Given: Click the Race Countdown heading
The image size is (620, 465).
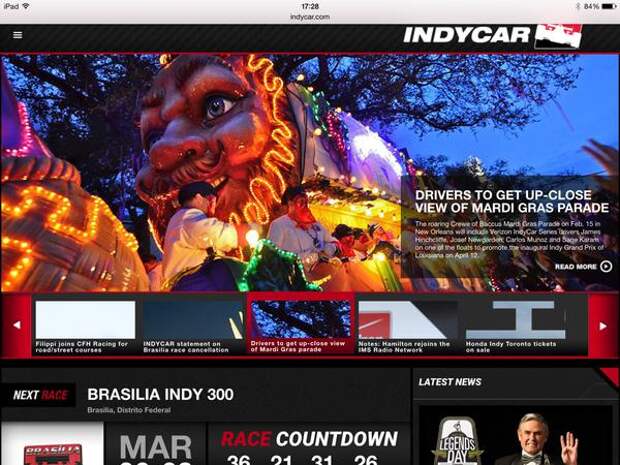Looking at the screenshot, I should pyautogui.click(x=309, y=439).
